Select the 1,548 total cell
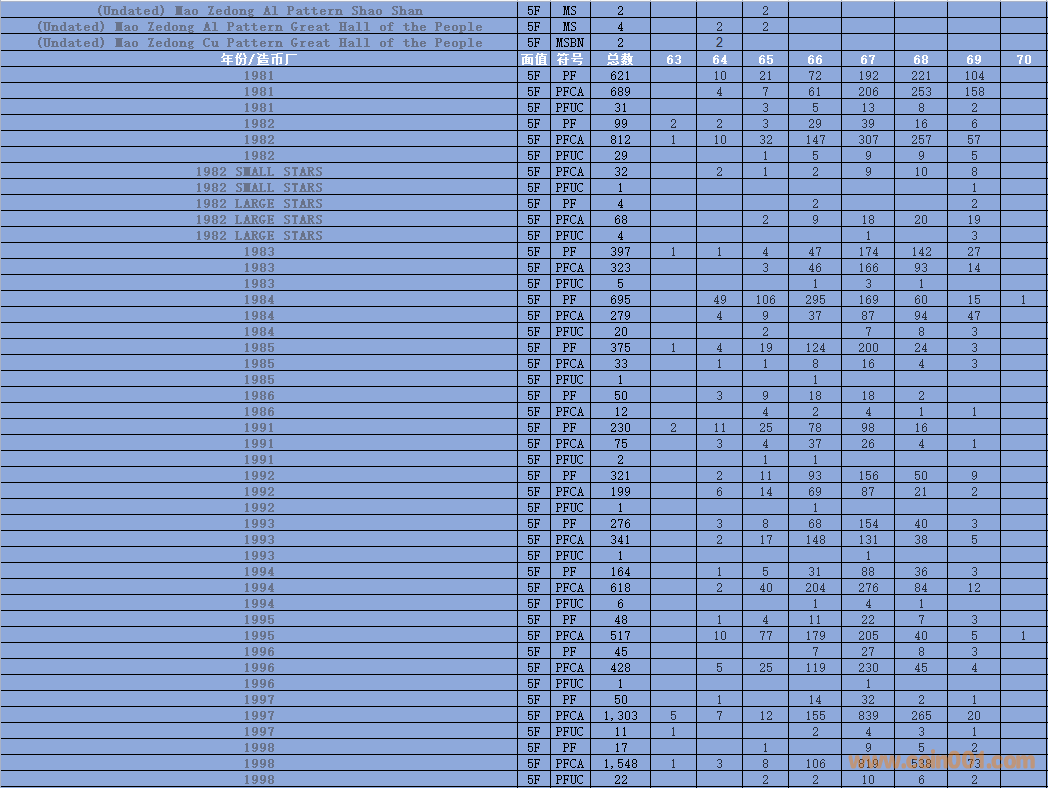 point(620,763)
